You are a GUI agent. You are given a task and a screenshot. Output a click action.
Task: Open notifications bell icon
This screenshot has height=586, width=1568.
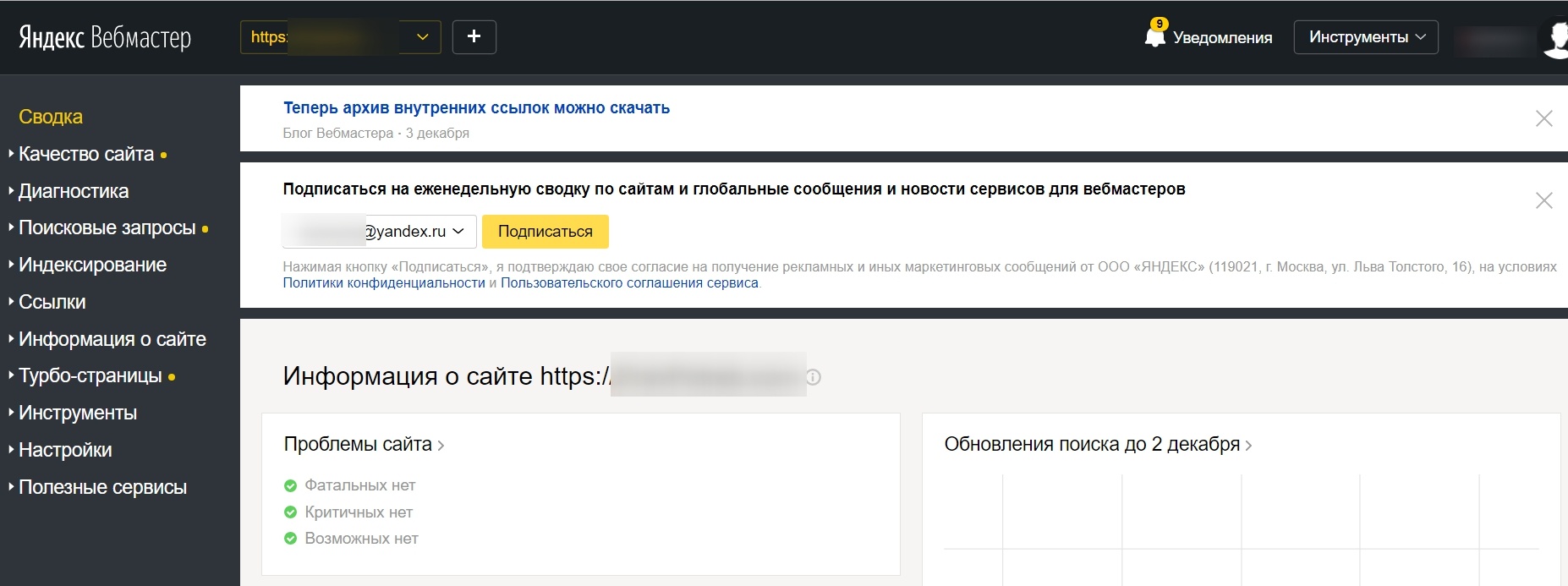click(x=1154, y=36)
